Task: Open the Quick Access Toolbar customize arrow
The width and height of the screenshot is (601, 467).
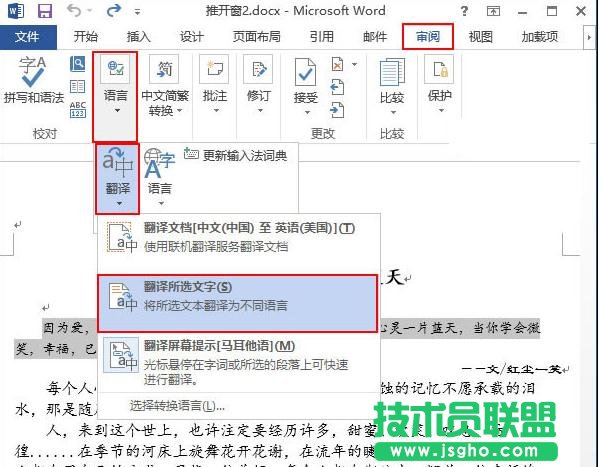Action: point(137,12)
